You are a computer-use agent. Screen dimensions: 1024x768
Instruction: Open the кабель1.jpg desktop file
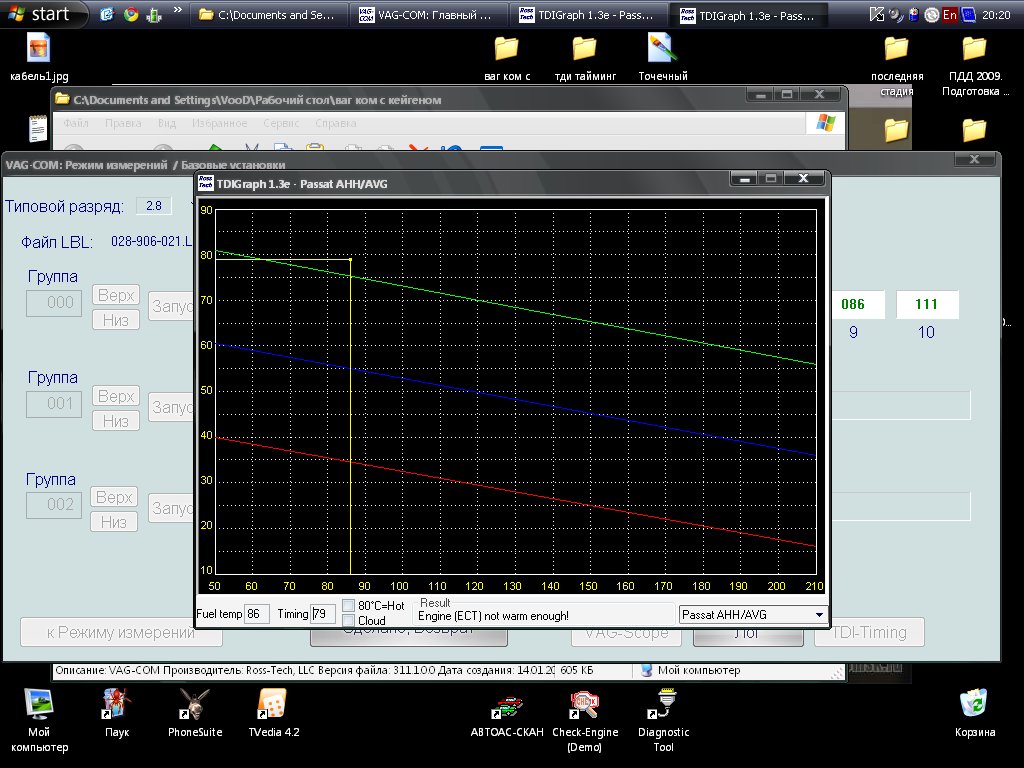pyautogui.click(x=39, y=56)
